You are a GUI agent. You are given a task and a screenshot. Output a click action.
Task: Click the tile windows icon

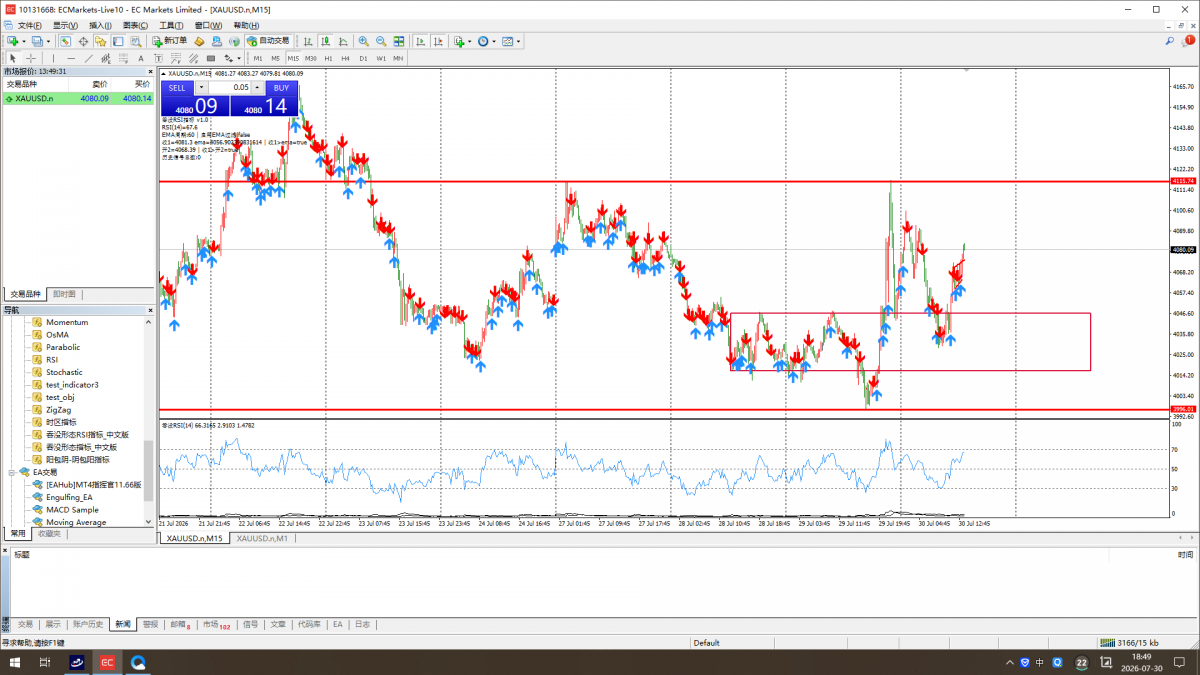(398, 41)
